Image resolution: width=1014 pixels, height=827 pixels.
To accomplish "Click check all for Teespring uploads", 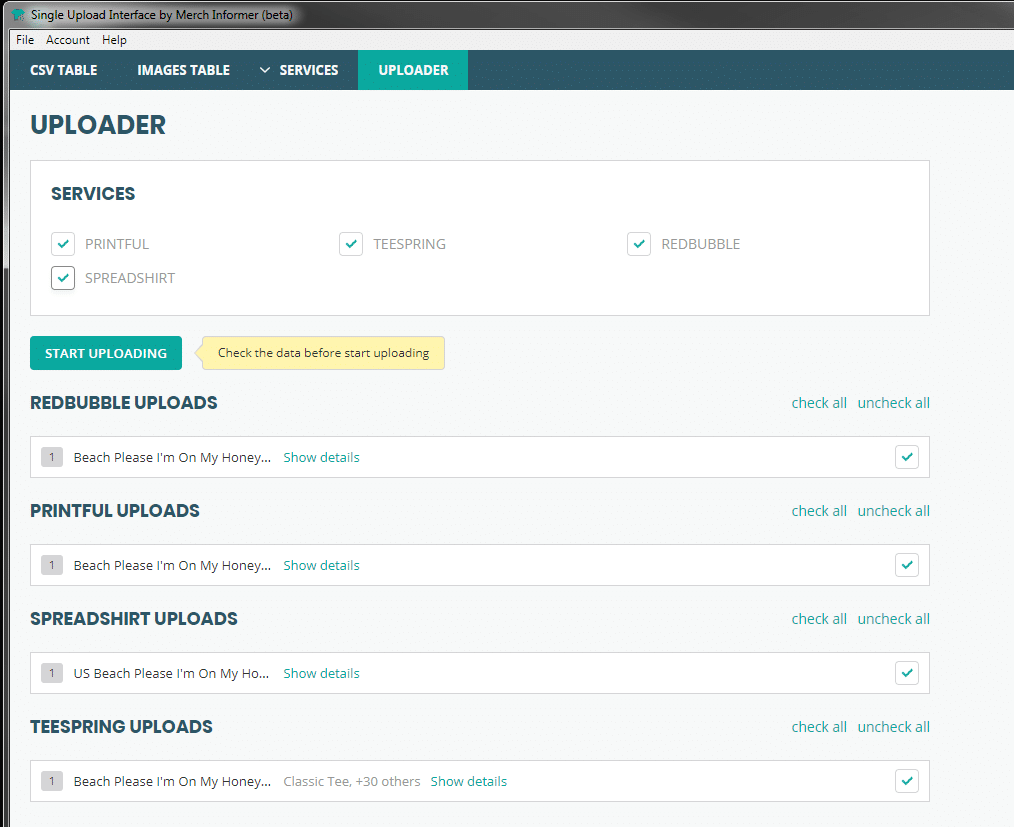I will pos(819,727).
